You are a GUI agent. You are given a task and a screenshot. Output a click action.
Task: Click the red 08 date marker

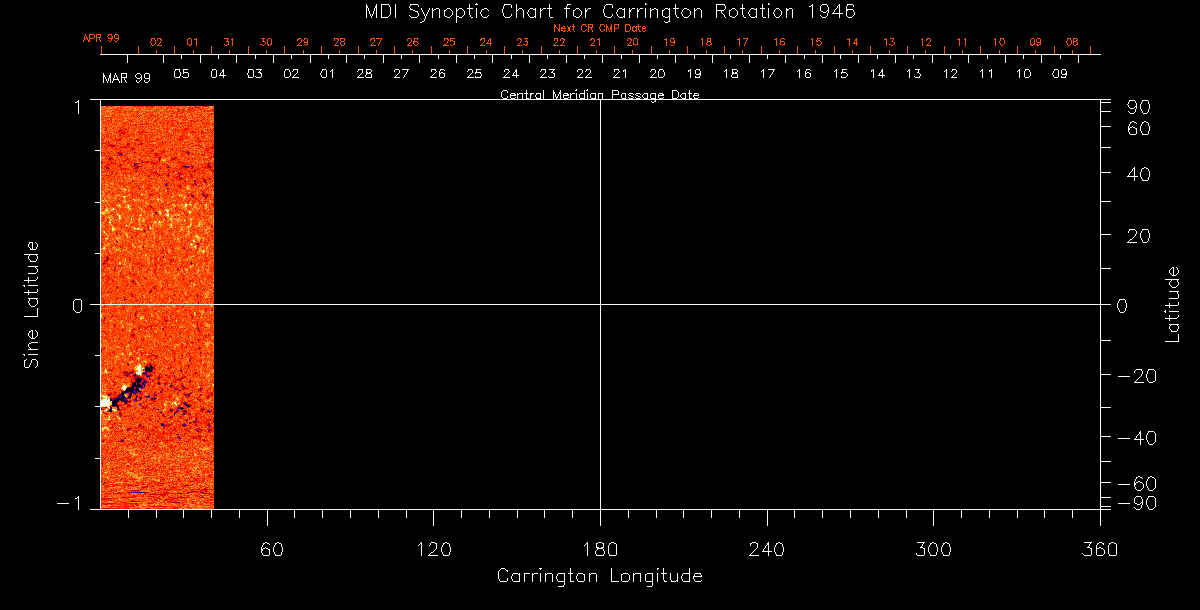pos(1072,42)
